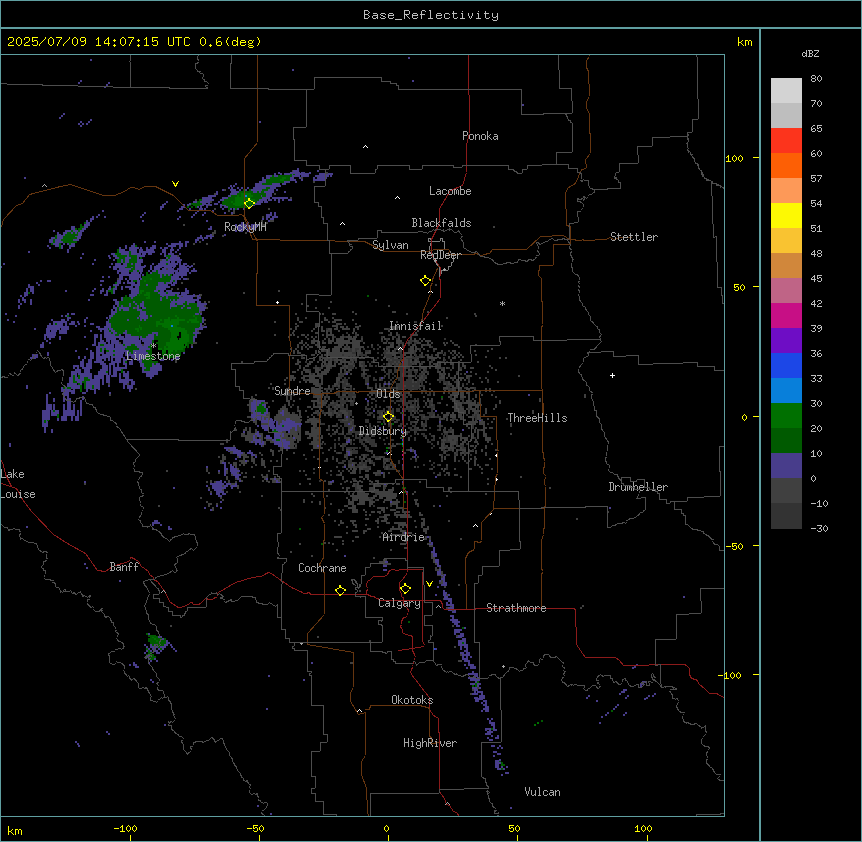Click the yellow V marker east of Calgary
The width and height of the screenshot is (862, 842).
(x=429, y=584)
